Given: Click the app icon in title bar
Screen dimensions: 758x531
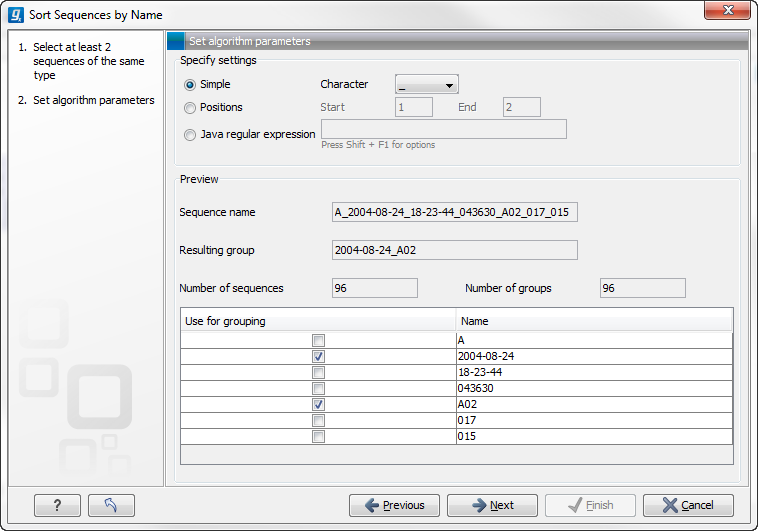Looking at the screenshot, I should 16,15.
